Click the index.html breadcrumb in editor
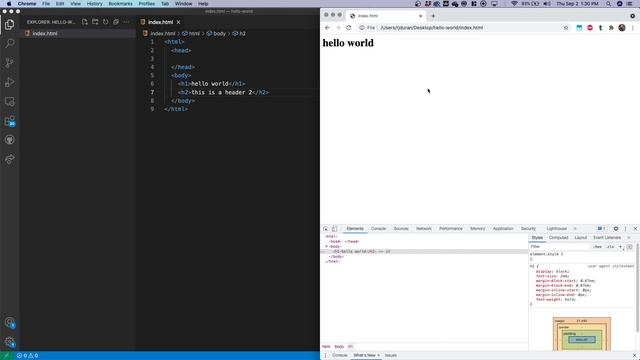This screenshot has width=640, height=360. 162,33
